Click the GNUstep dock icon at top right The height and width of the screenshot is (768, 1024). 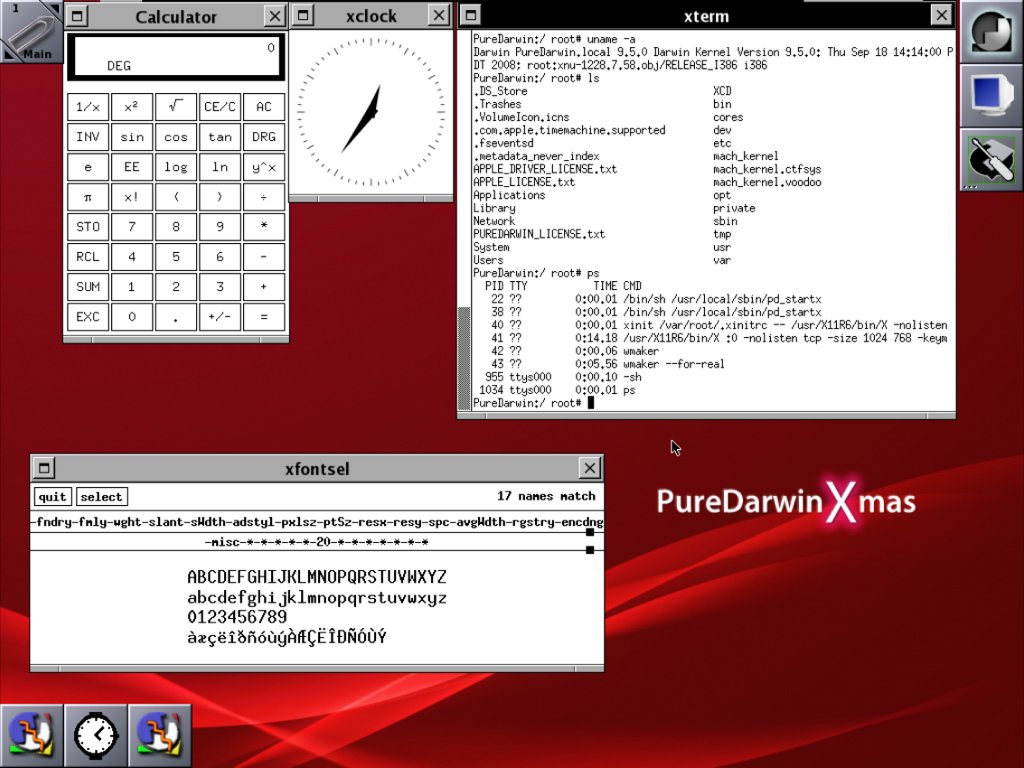[x=991, y=31]
